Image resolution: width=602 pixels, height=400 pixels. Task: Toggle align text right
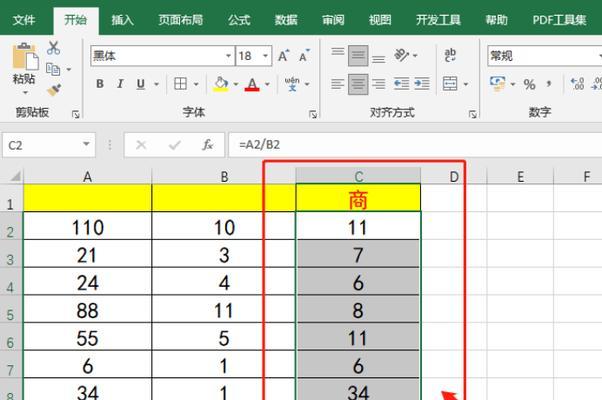(379, 84)
